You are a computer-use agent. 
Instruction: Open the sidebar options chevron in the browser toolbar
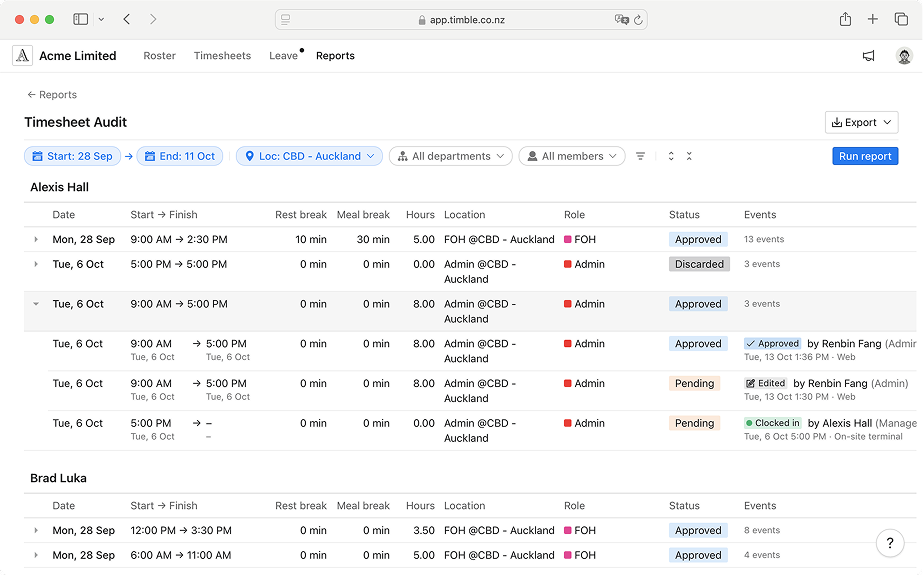tap(101, 19)
